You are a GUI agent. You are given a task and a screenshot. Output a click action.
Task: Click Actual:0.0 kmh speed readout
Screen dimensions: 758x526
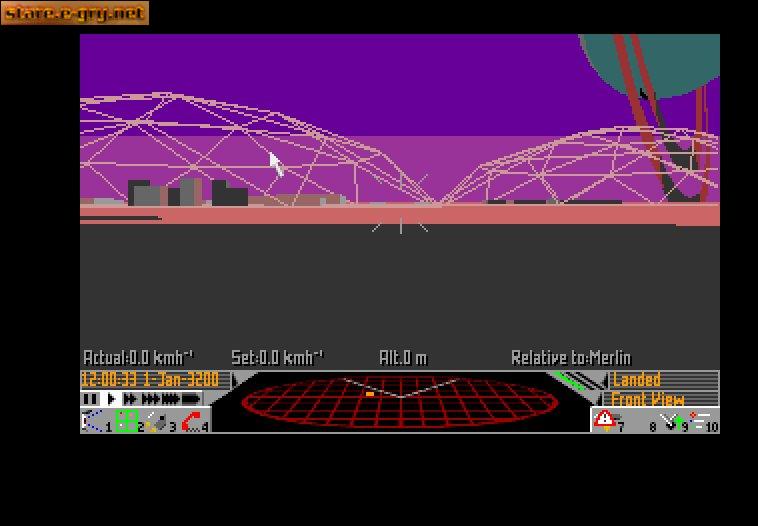138,358
